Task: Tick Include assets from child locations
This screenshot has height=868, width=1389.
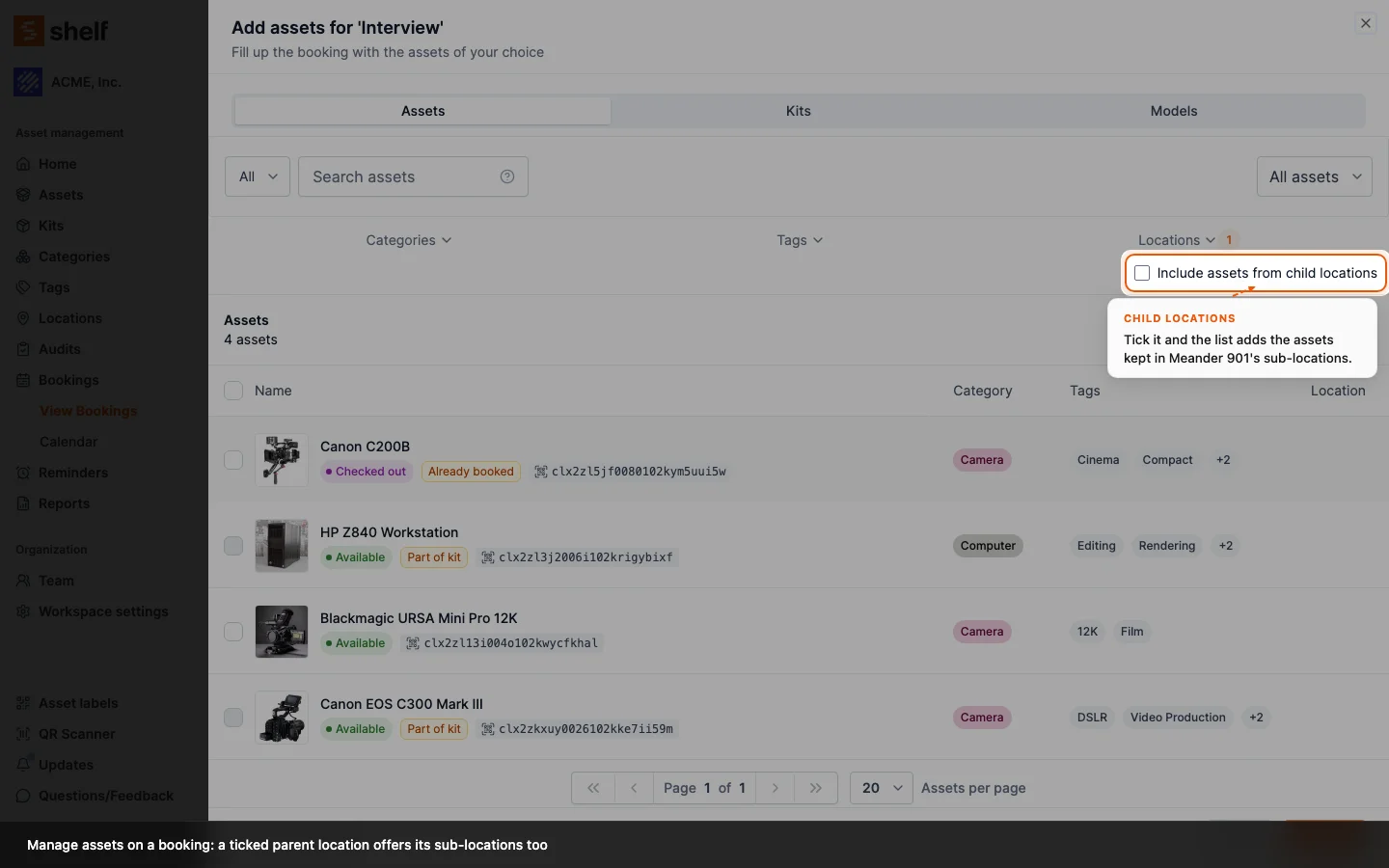Action: click(x=1142, y=273)
